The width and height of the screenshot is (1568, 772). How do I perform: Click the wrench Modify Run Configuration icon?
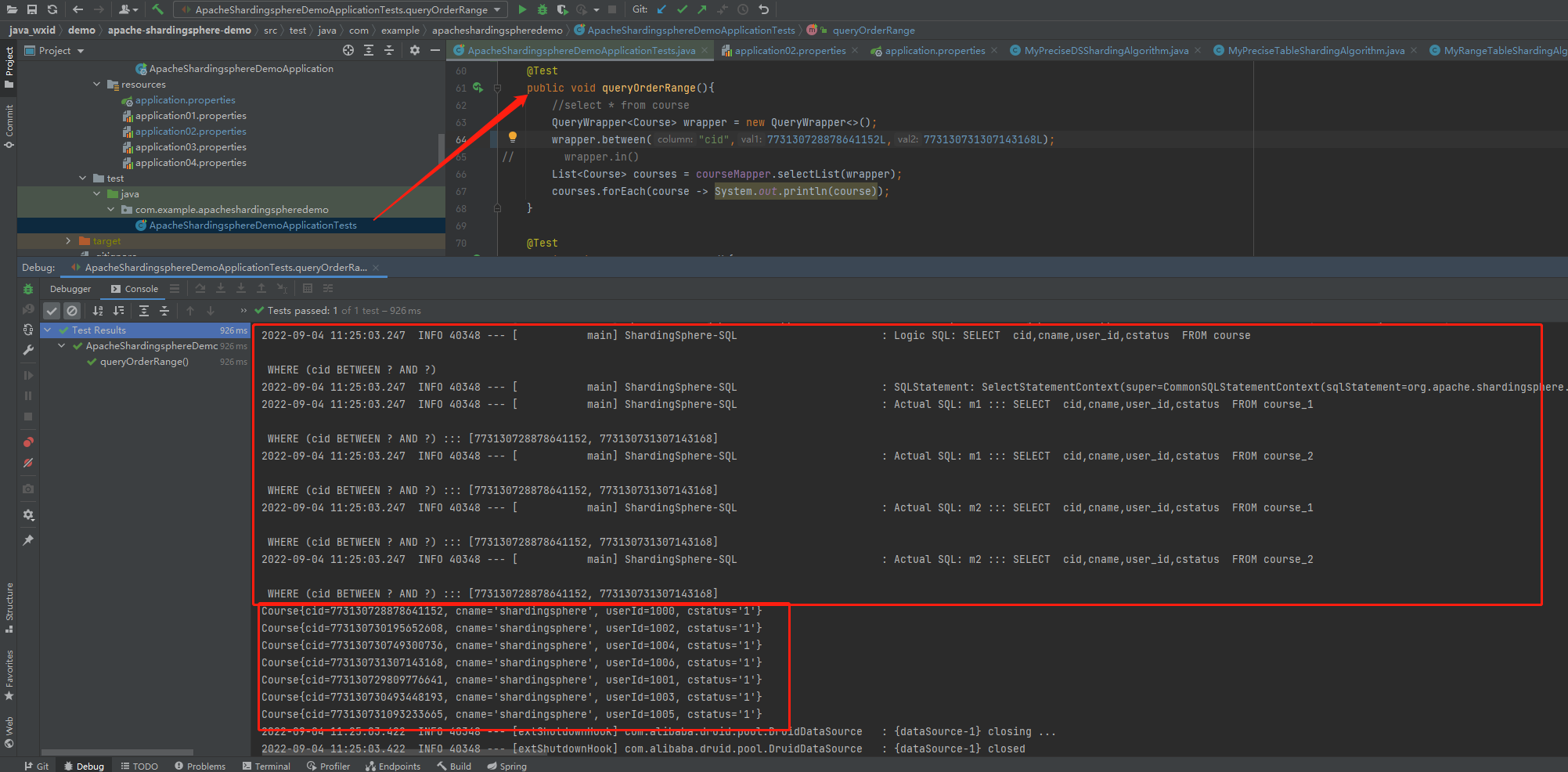coord(28,350)
